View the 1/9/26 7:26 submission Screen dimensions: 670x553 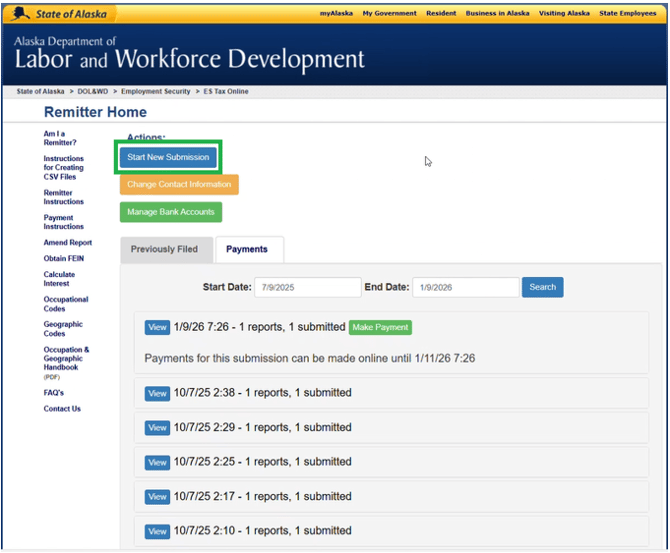pyautogui.click(x=157, y=327)
